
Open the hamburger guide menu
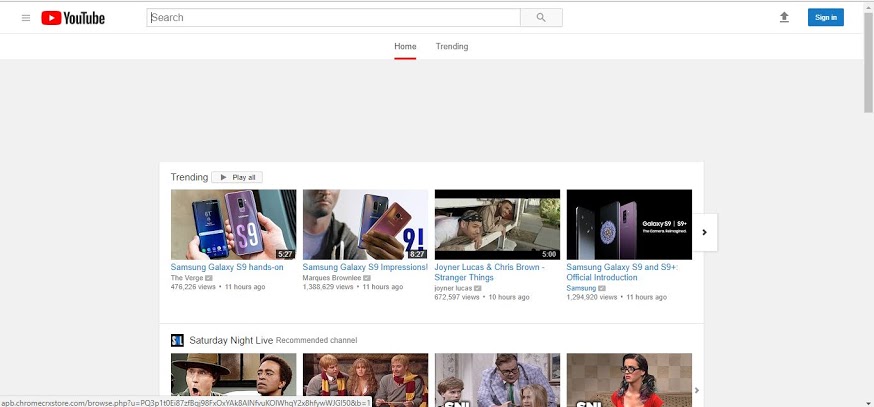[x=26, y=17]
